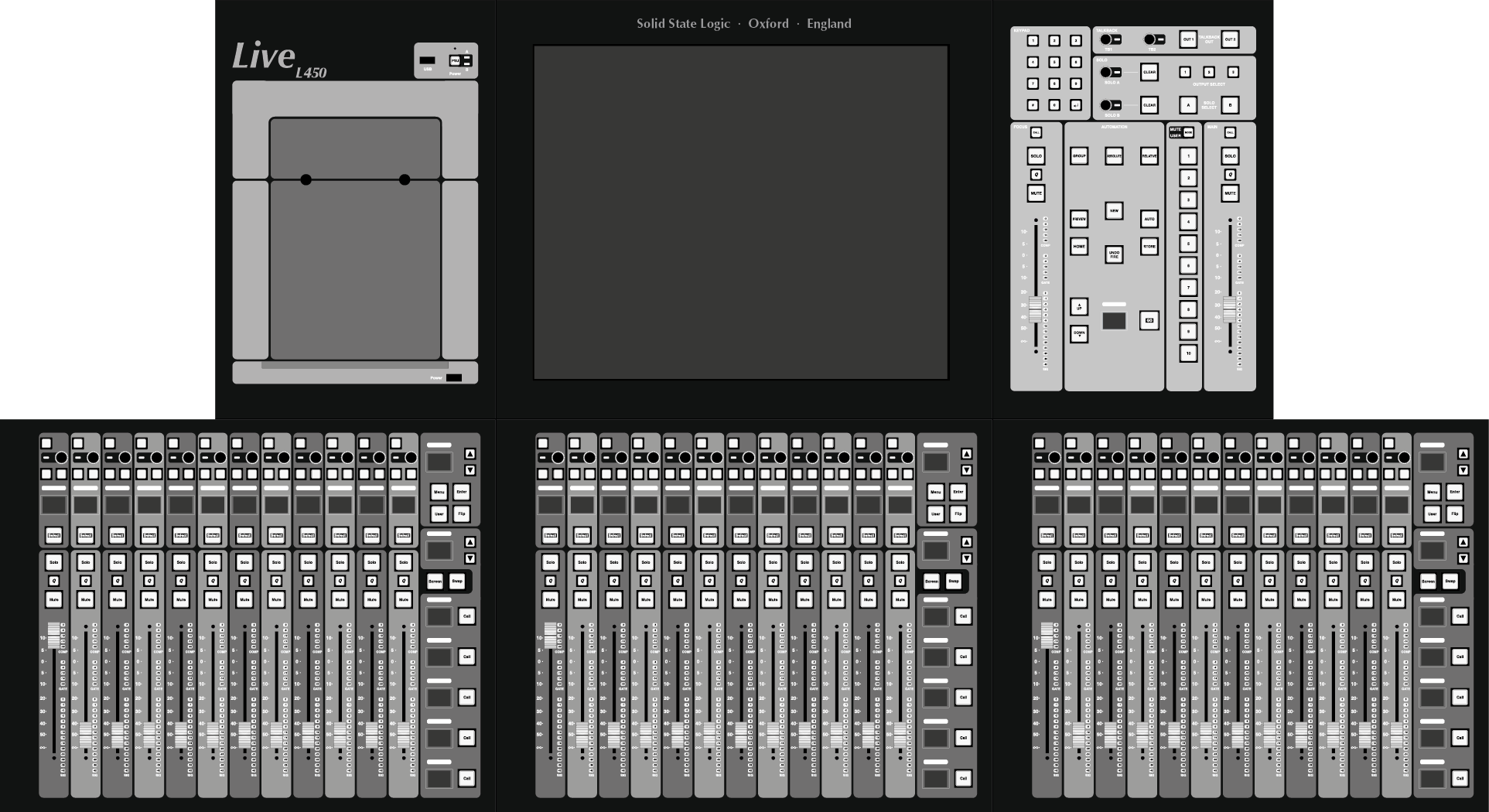Step scene UP in automation
The height and width of the screenshot is (812, 1489).
click(x=1079, y=307)
